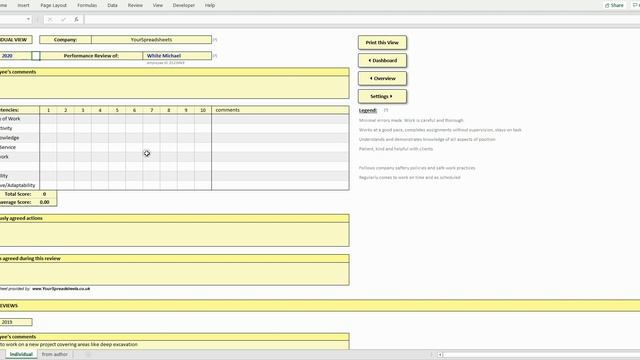
Task: Click score column header 1
Action: pos(48,110)
